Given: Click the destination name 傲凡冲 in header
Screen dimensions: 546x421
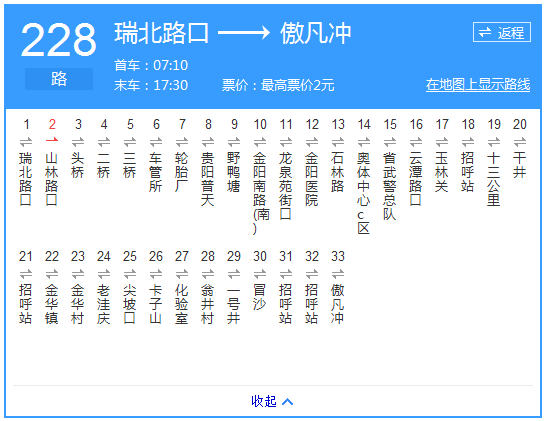Looking at the screenshot, I should click(316, 33).
